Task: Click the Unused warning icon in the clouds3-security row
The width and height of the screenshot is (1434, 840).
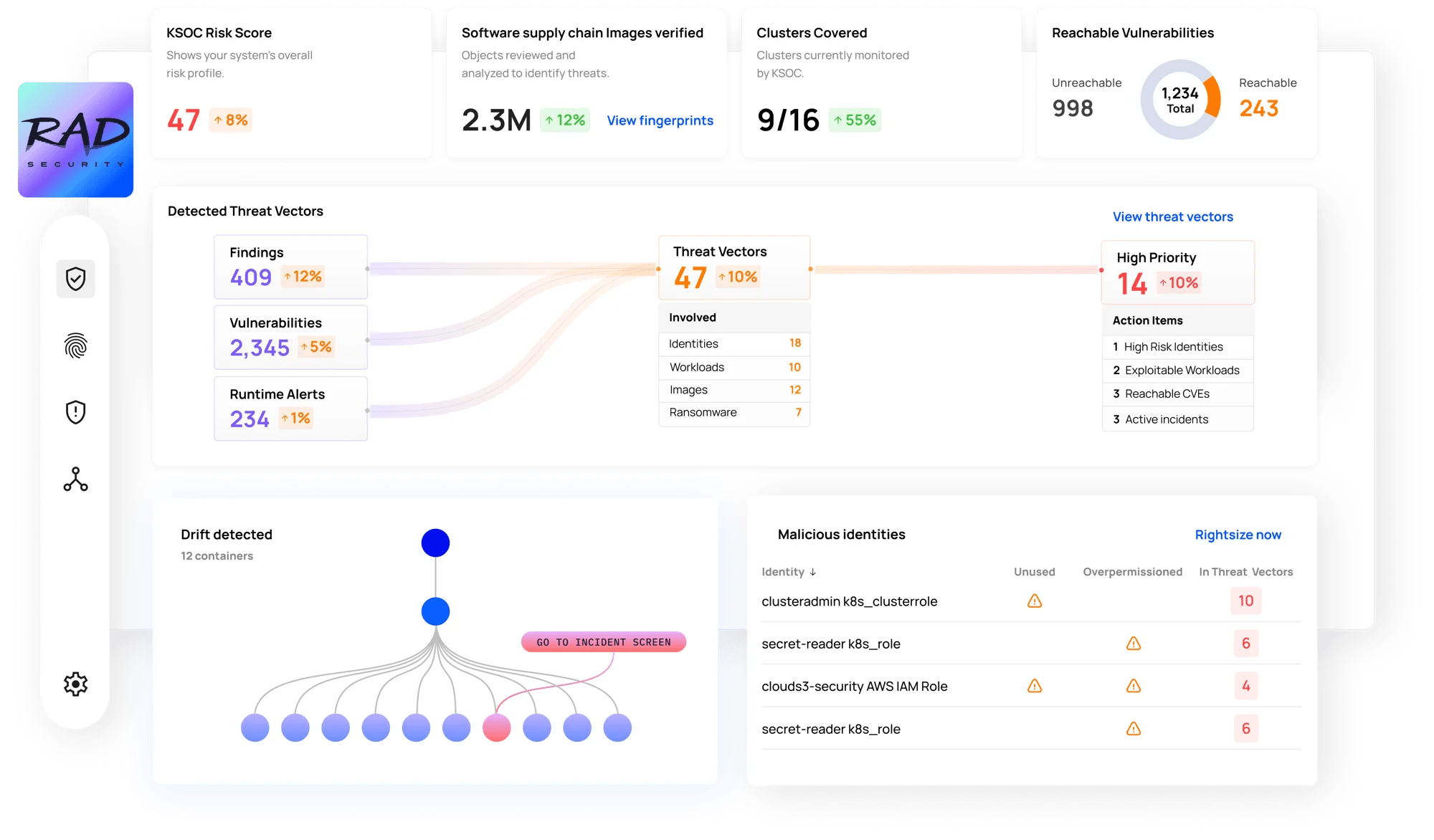Action: tap(1035, 686)
